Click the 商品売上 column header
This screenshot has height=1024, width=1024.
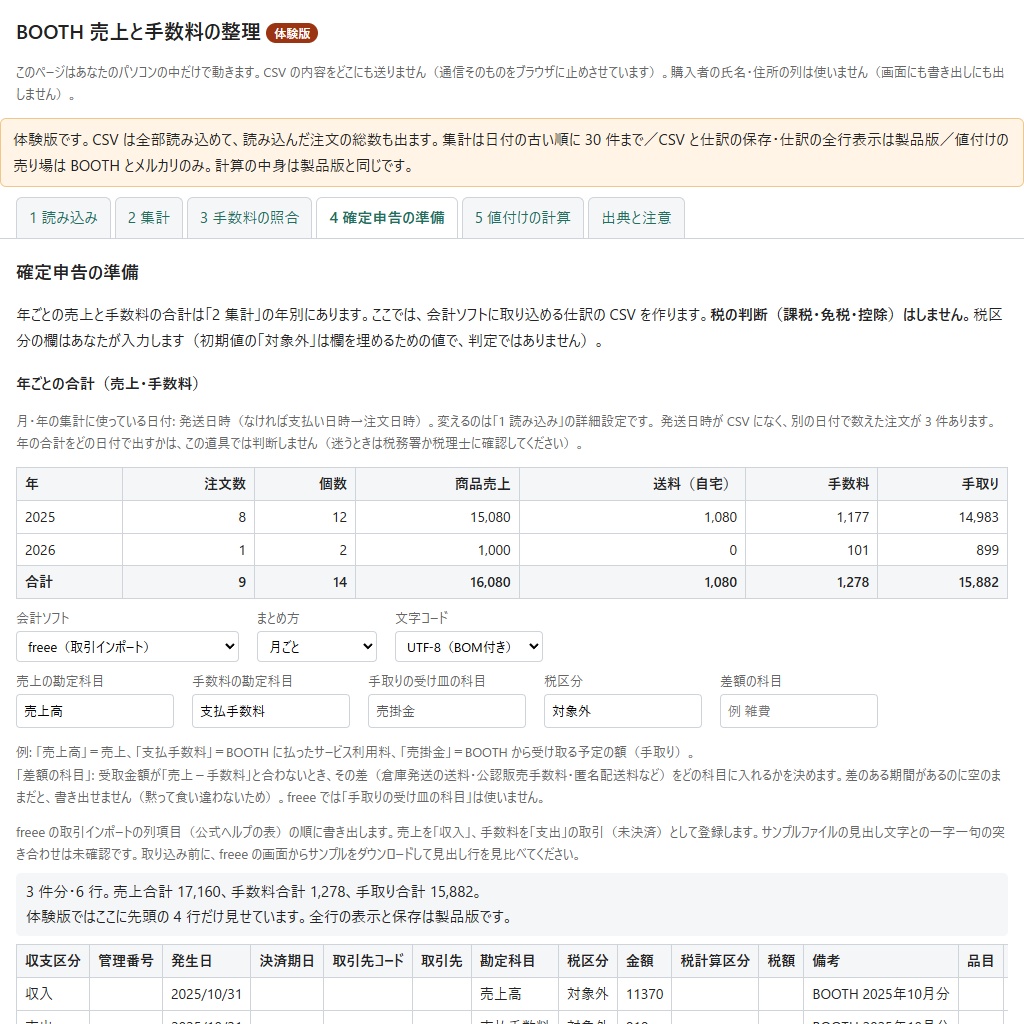438,484
